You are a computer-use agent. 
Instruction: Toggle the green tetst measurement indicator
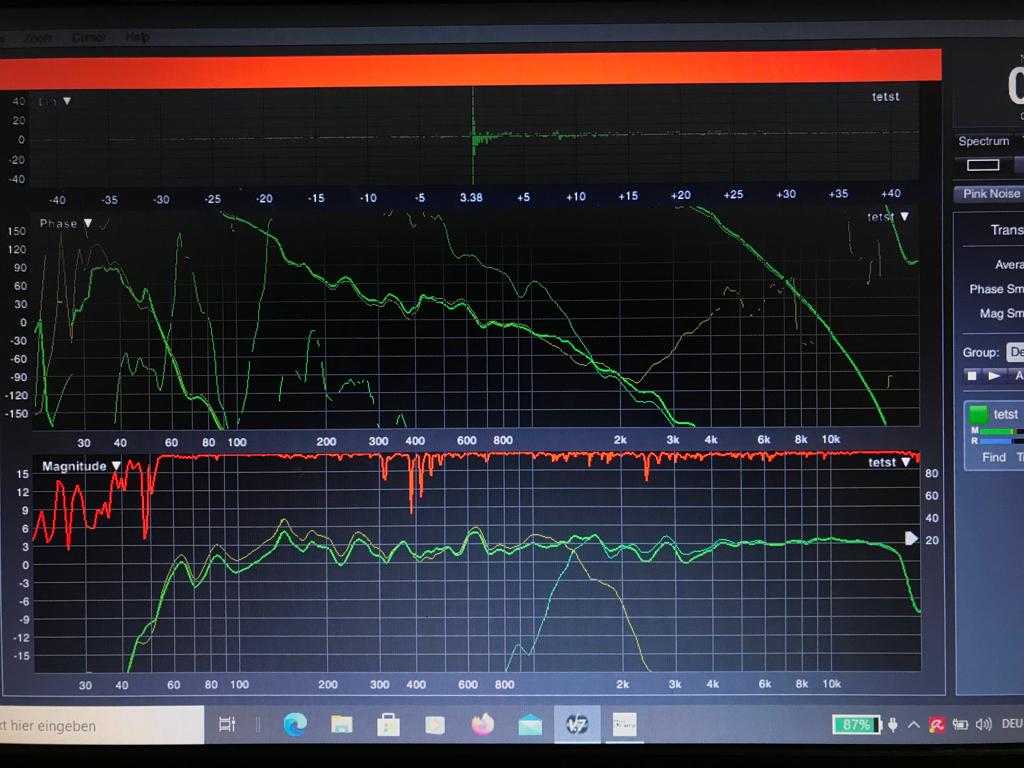979,414
